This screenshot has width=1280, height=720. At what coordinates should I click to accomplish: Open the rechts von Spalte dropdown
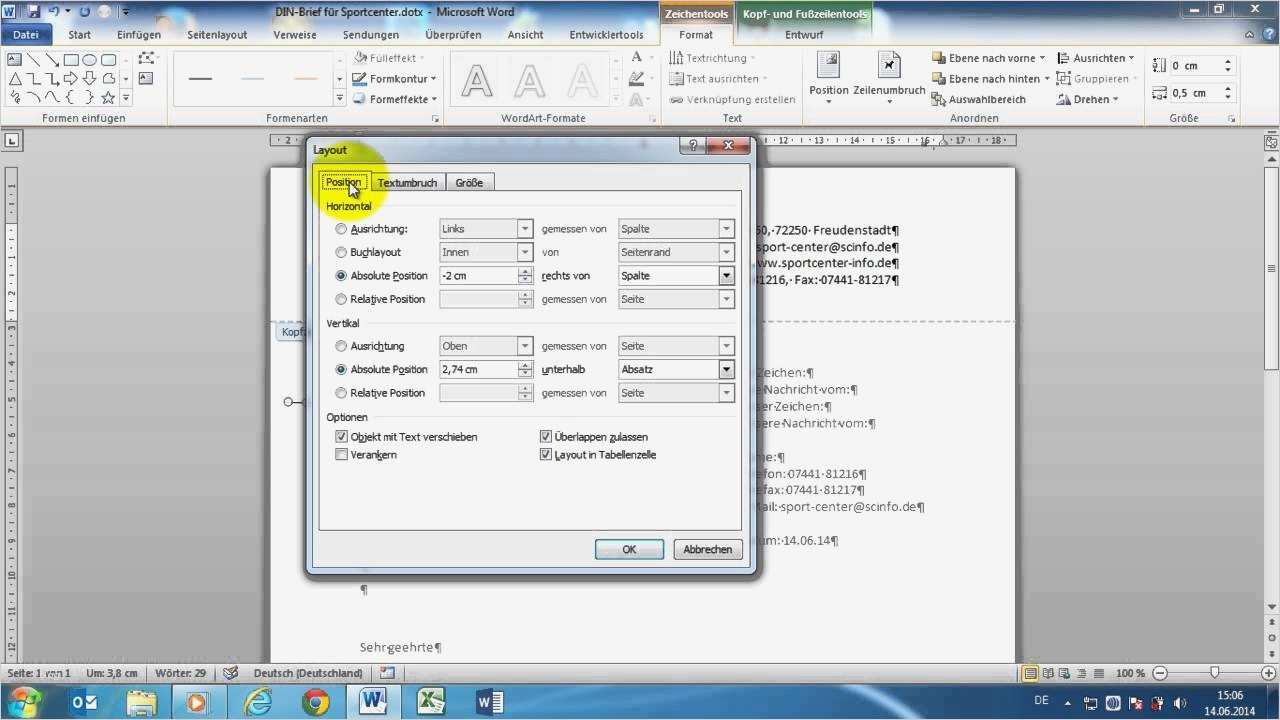726,275
